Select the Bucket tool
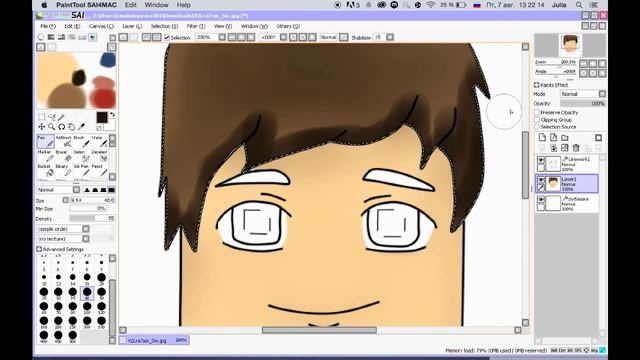Image resolution: width=640 pixels, height=360 pixels. [45, 171]
